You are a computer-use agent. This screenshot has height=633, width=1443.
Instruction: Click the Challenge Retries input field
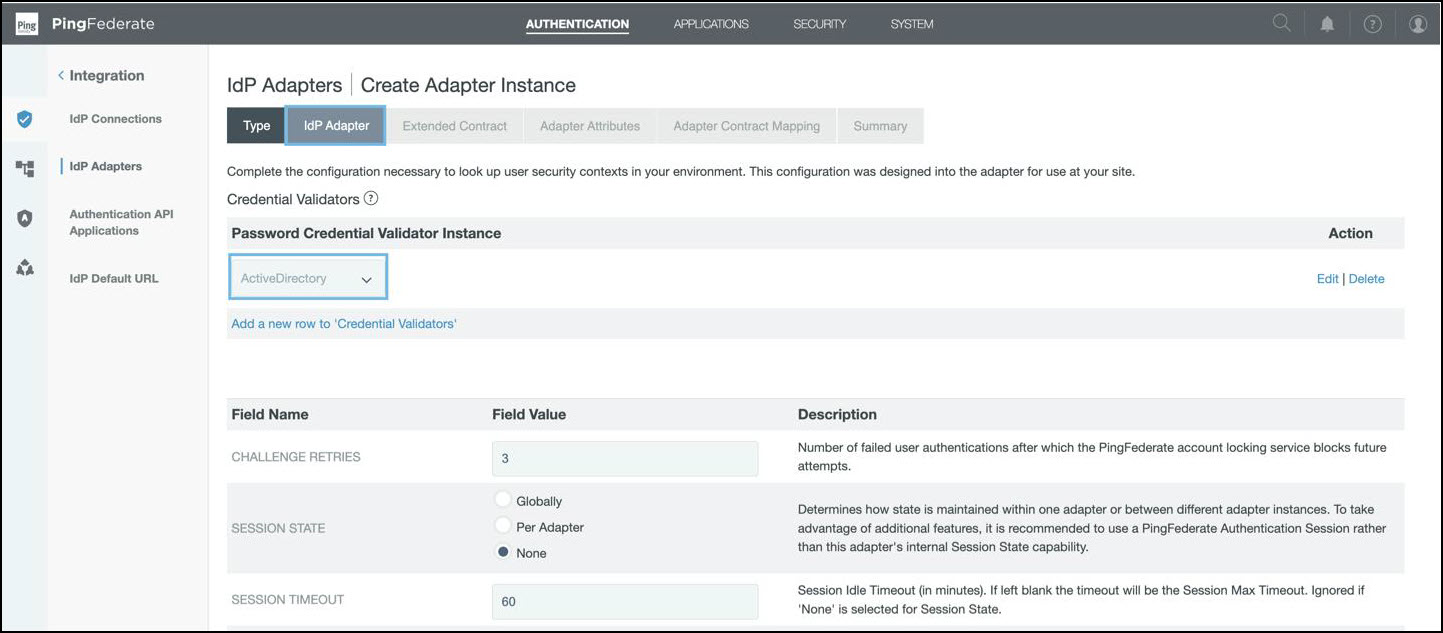tap(624, 459)
